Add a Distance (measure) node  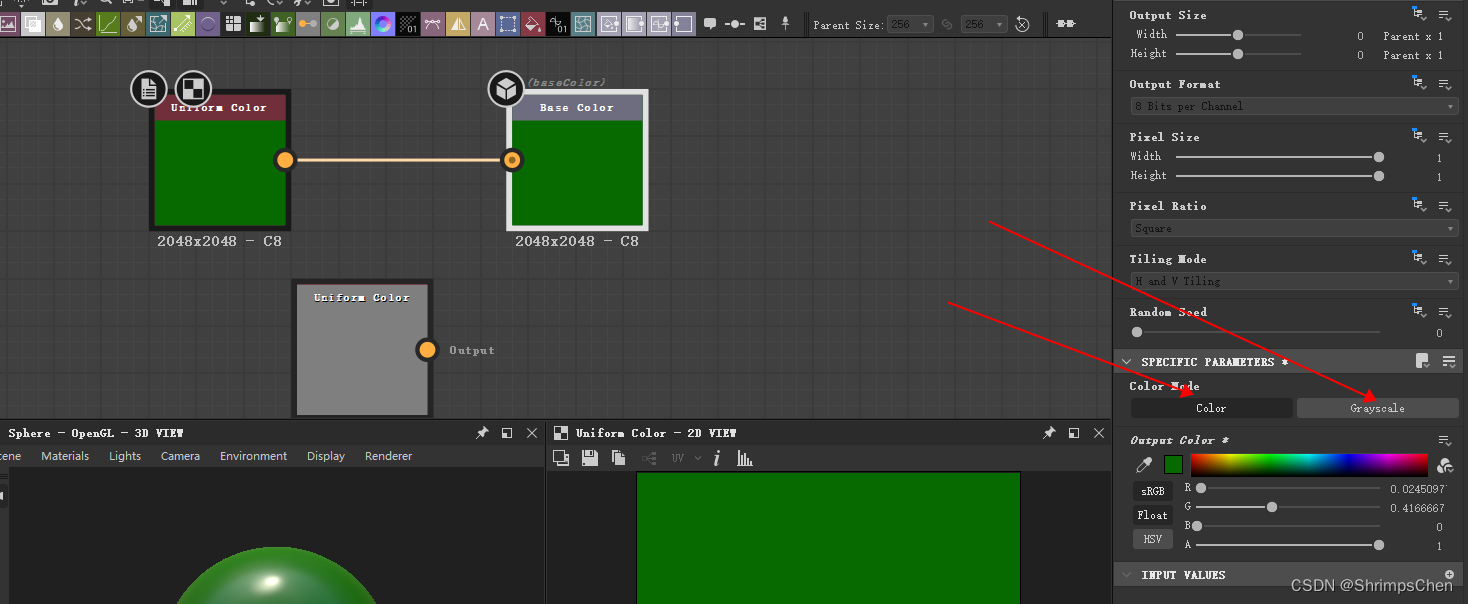coord(183,24)
